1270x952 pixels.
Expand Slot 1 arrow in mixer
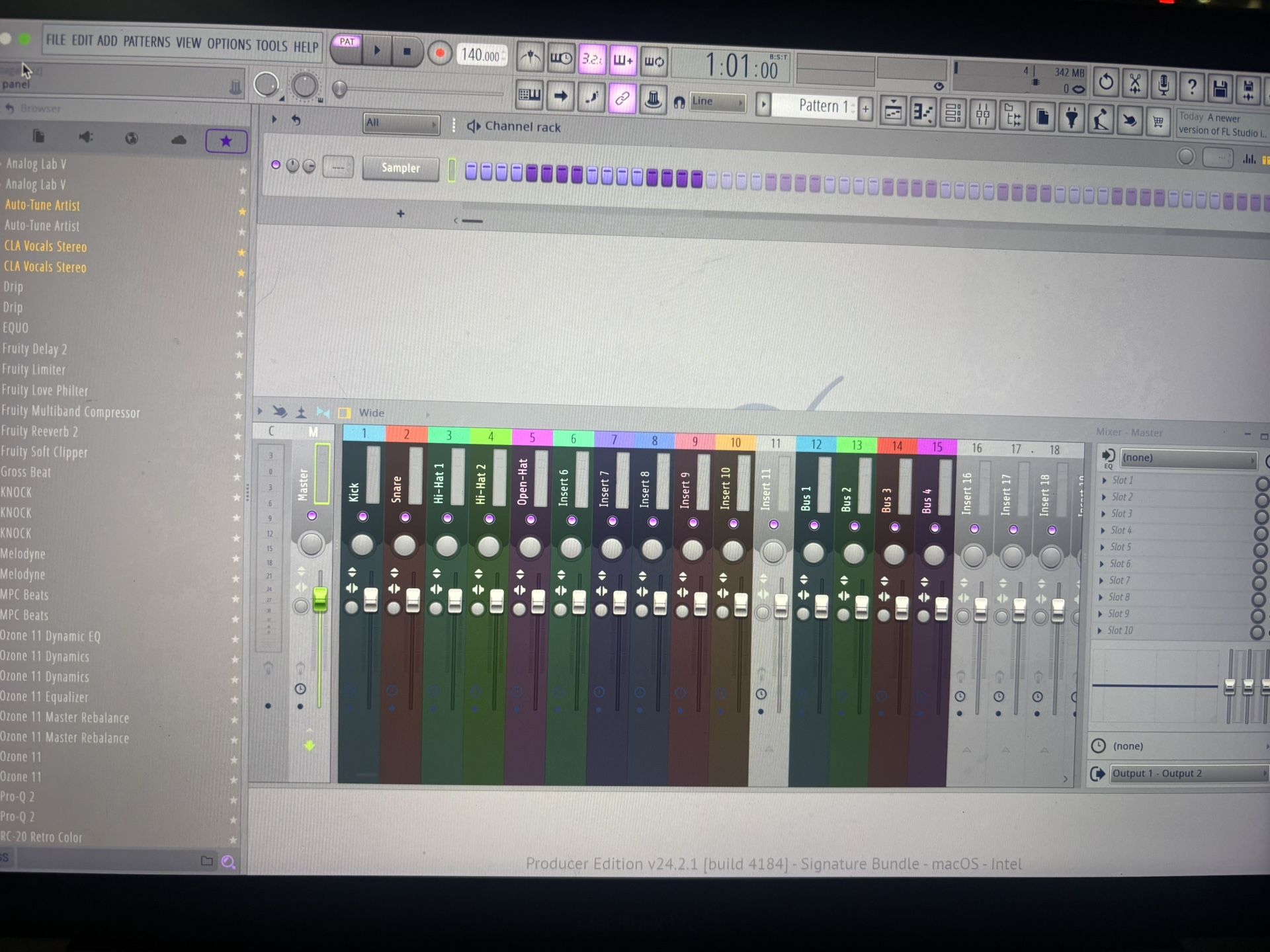pyautogui.click(x=1105, y=480)
